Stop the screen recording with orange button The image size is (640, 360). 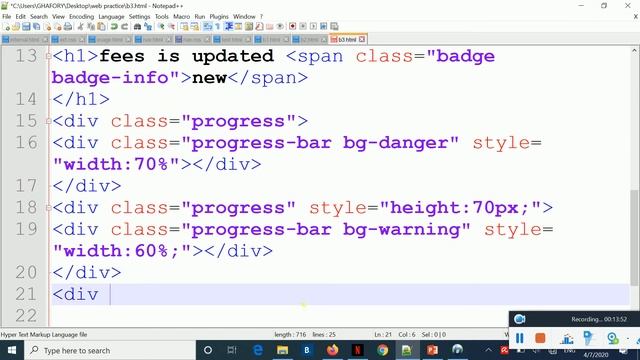(540, 338)
